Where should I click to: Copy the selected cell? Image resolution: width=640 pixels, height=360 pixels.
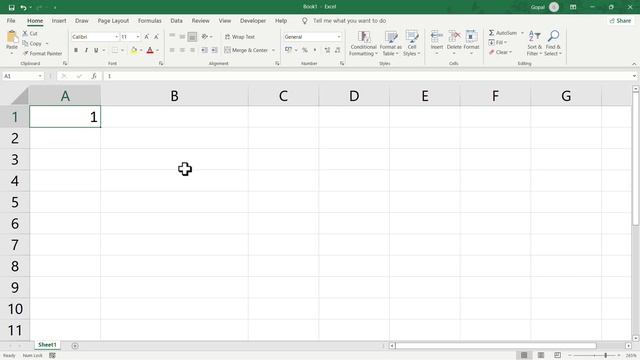(x=32, y=43)
